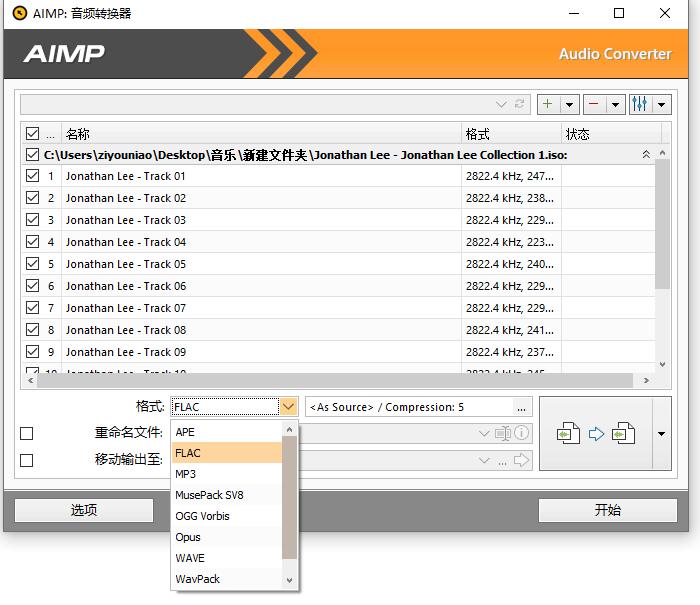Enable the 重命名文件 checkbox
700x605 pixels.
click(x=27, y=434)
